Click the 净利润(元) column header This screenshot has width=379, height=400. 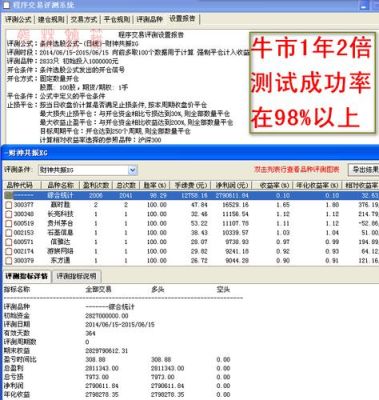pyautogui.click(x=231, y=185)
